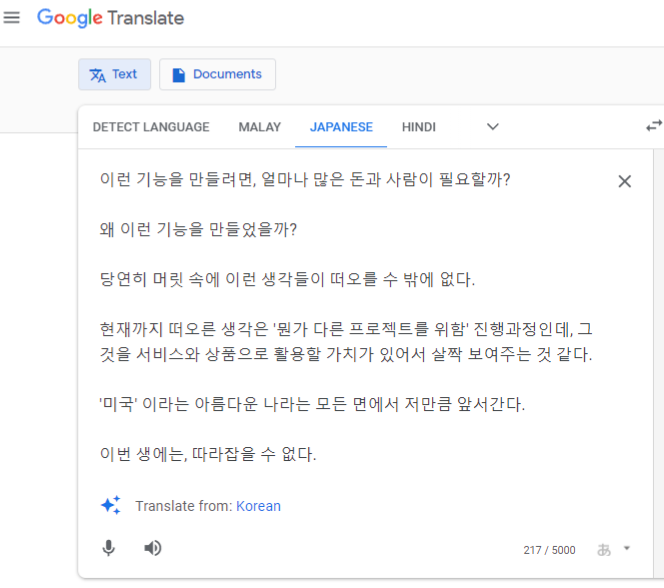Screen dimensions: 664x588
Task: Select Malay as source language
Action: (x=260, y=127)
